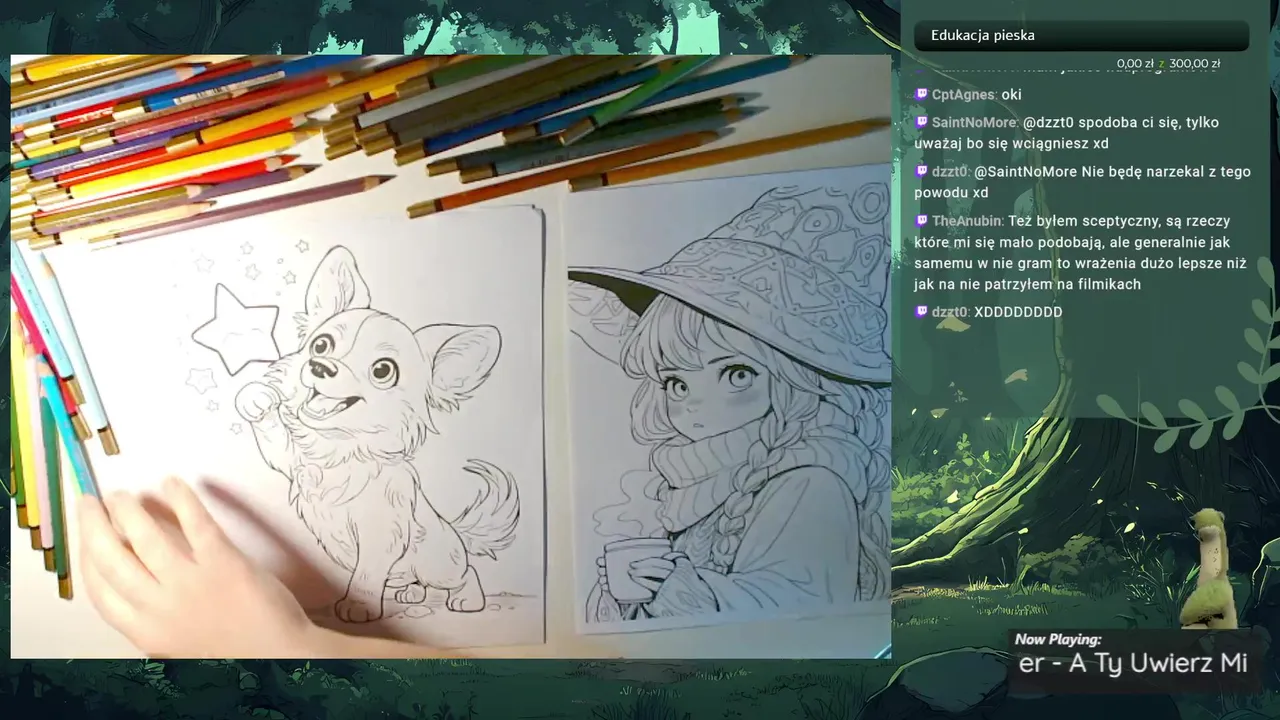1280x720 pixels.
Task: Click the 'Now Playing:' label
Action: 1058,639
